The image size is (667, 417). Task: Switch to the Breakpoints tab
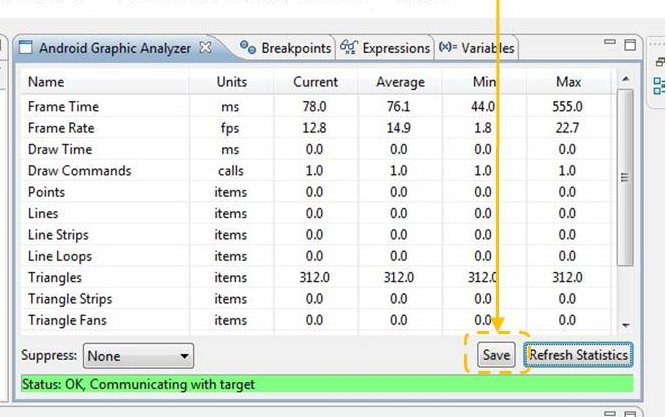[286, 48]
